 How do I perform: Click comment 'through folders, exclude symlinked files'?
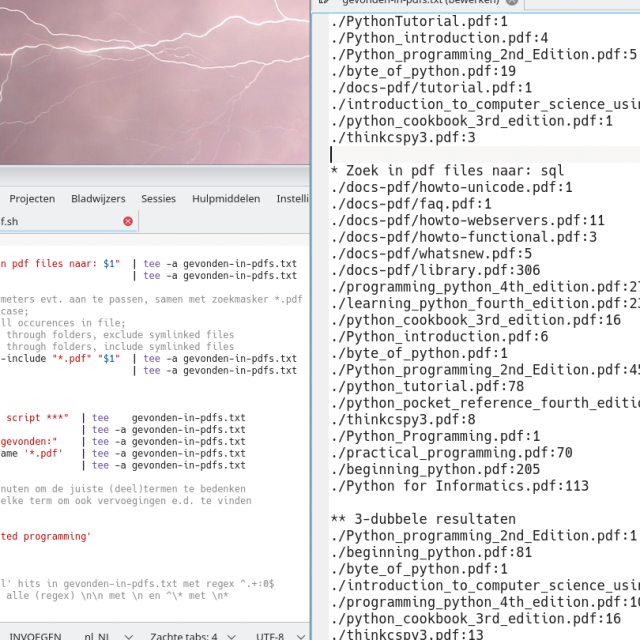coord(120,335)
